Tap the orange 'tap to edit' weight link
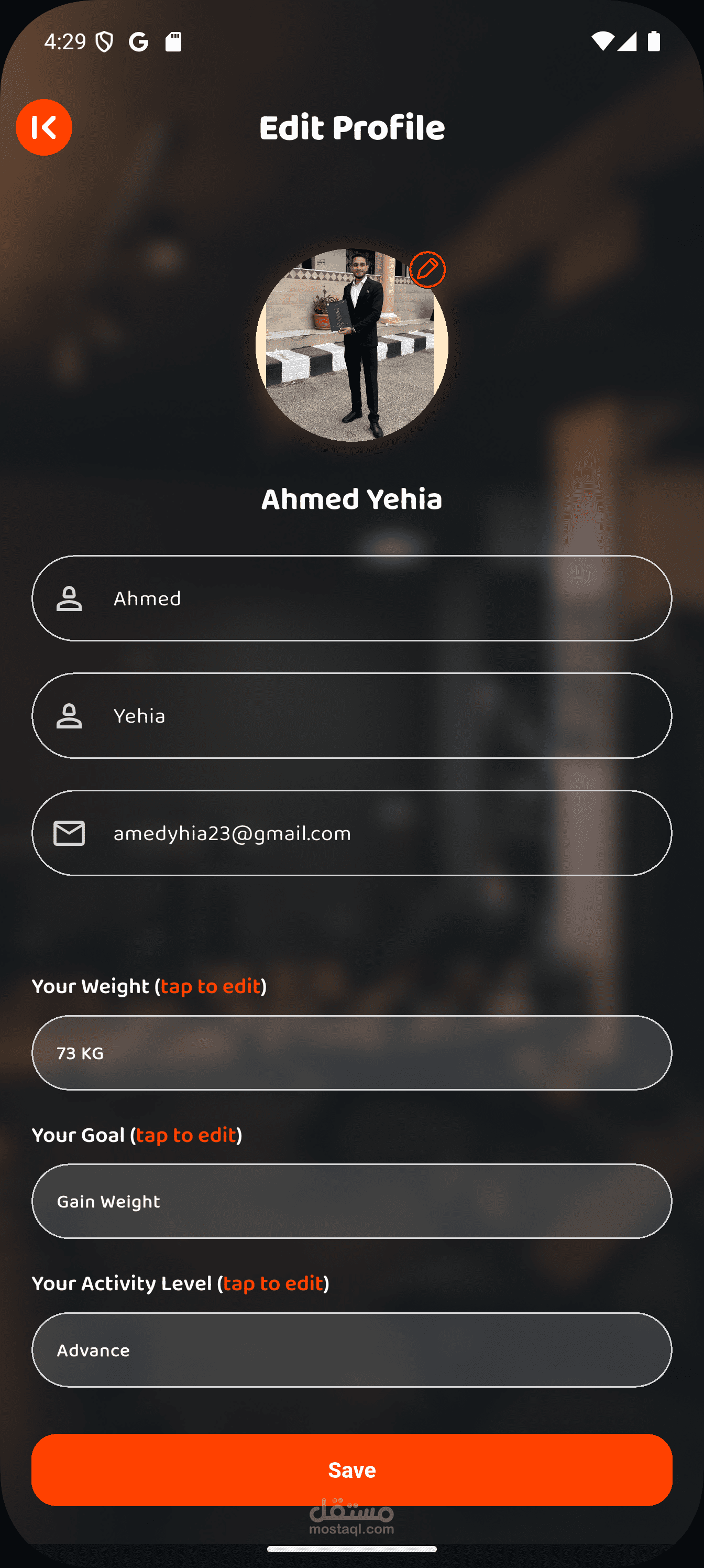 (x=211, y=986)
